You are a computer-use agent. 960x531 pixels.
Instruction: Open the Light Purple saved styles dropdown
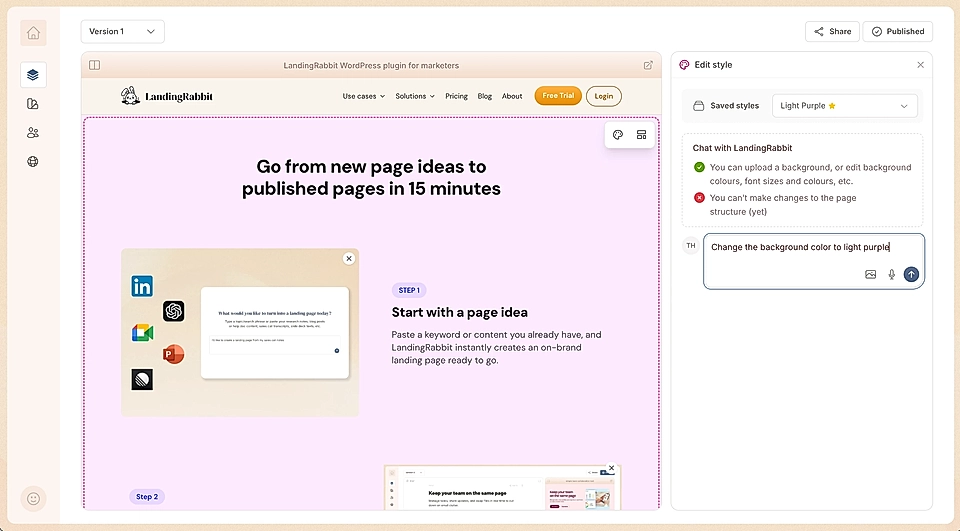click(x=845, y=106)
